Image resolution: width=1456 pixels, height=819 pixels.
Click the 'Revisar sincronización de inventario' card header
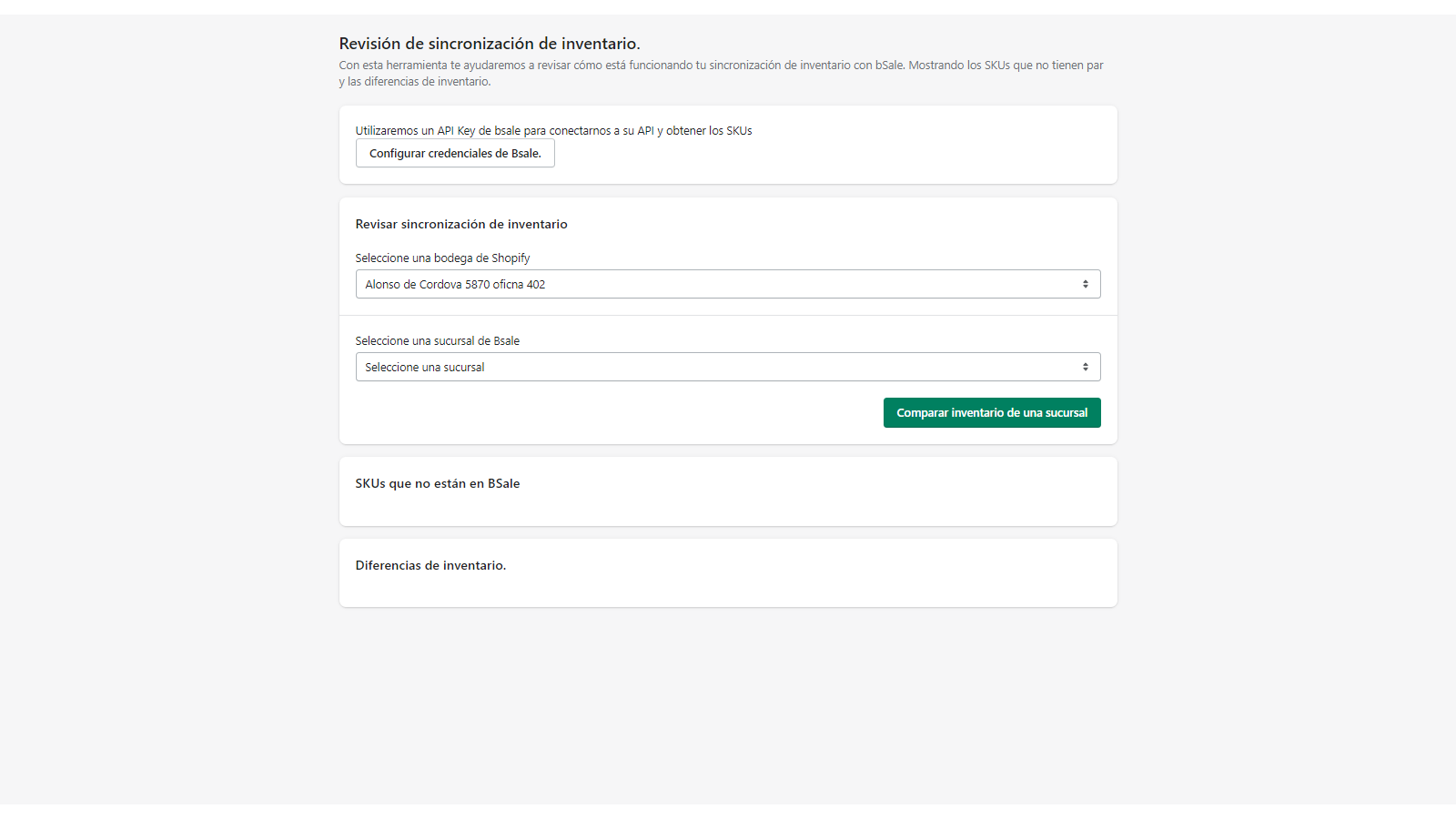[461, 224]
